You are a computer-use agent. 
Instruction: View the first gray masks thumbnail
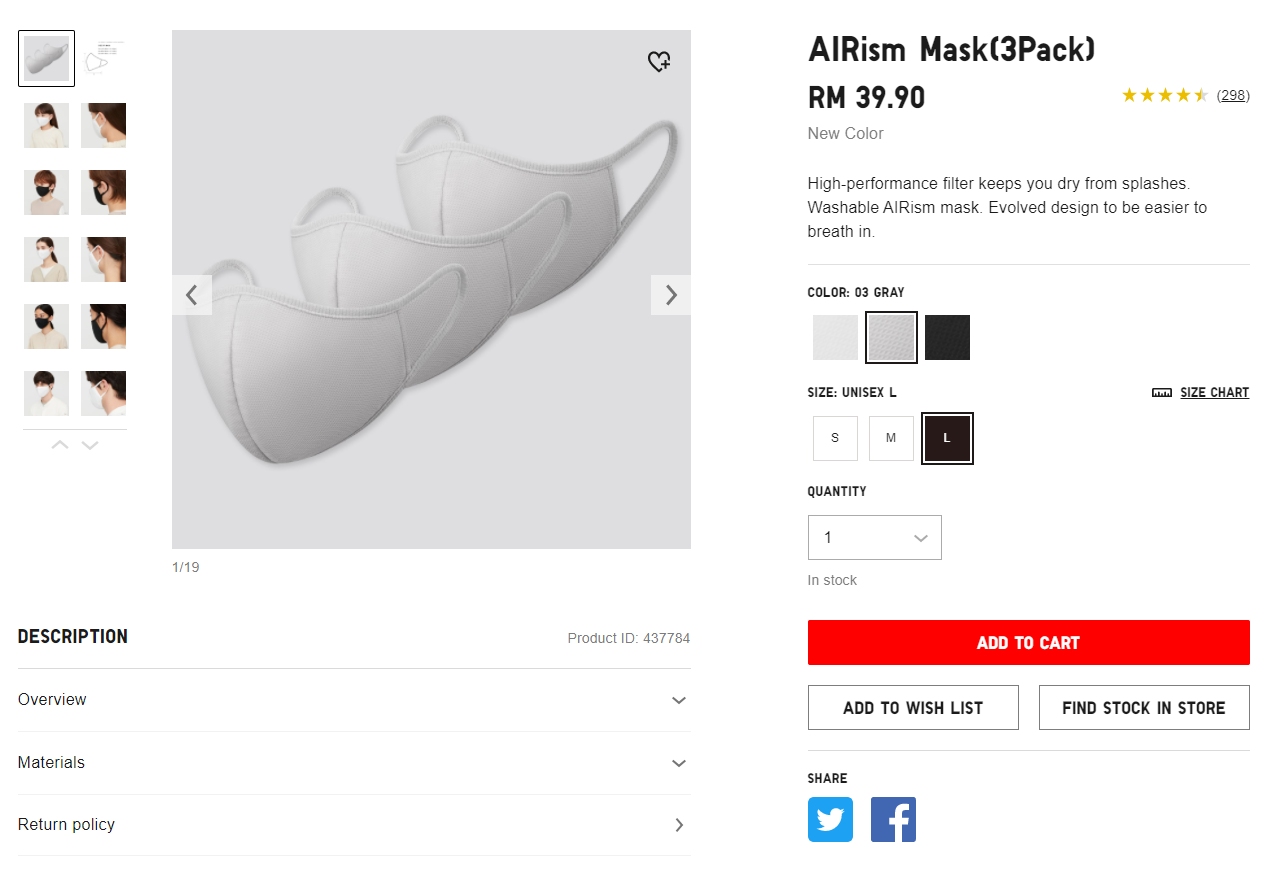pyautogui.click(x=47, y=58)
